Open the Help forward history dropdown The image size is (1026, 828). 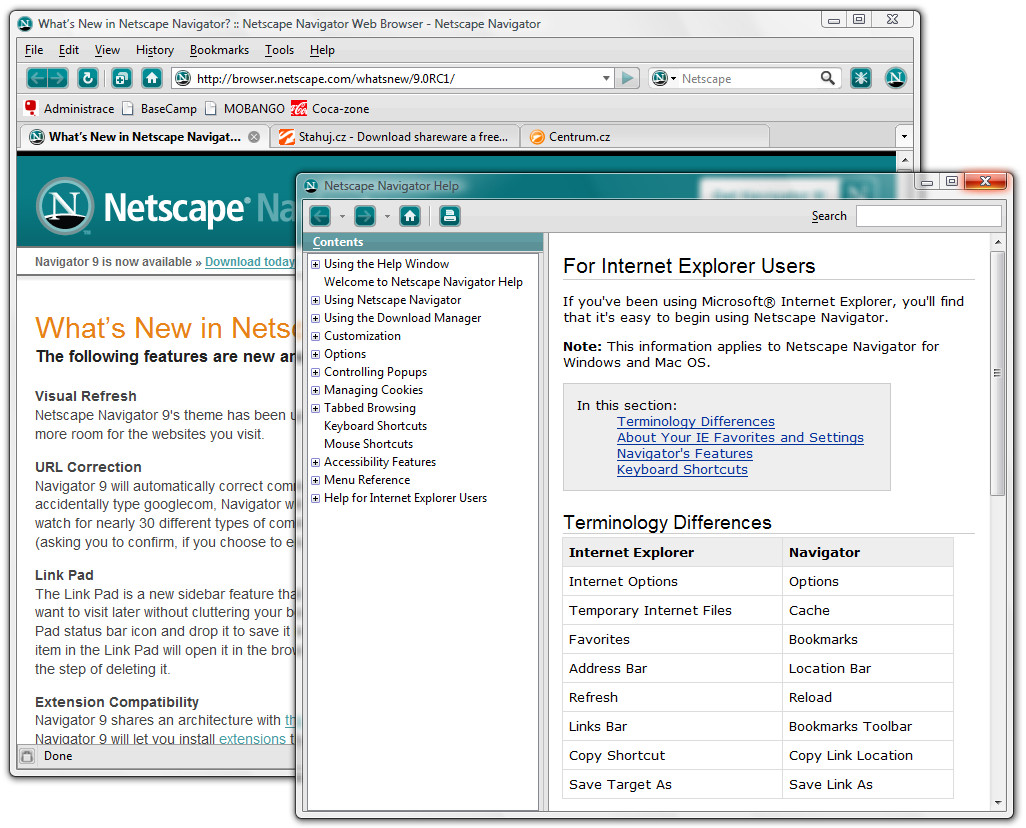[387, 216]
